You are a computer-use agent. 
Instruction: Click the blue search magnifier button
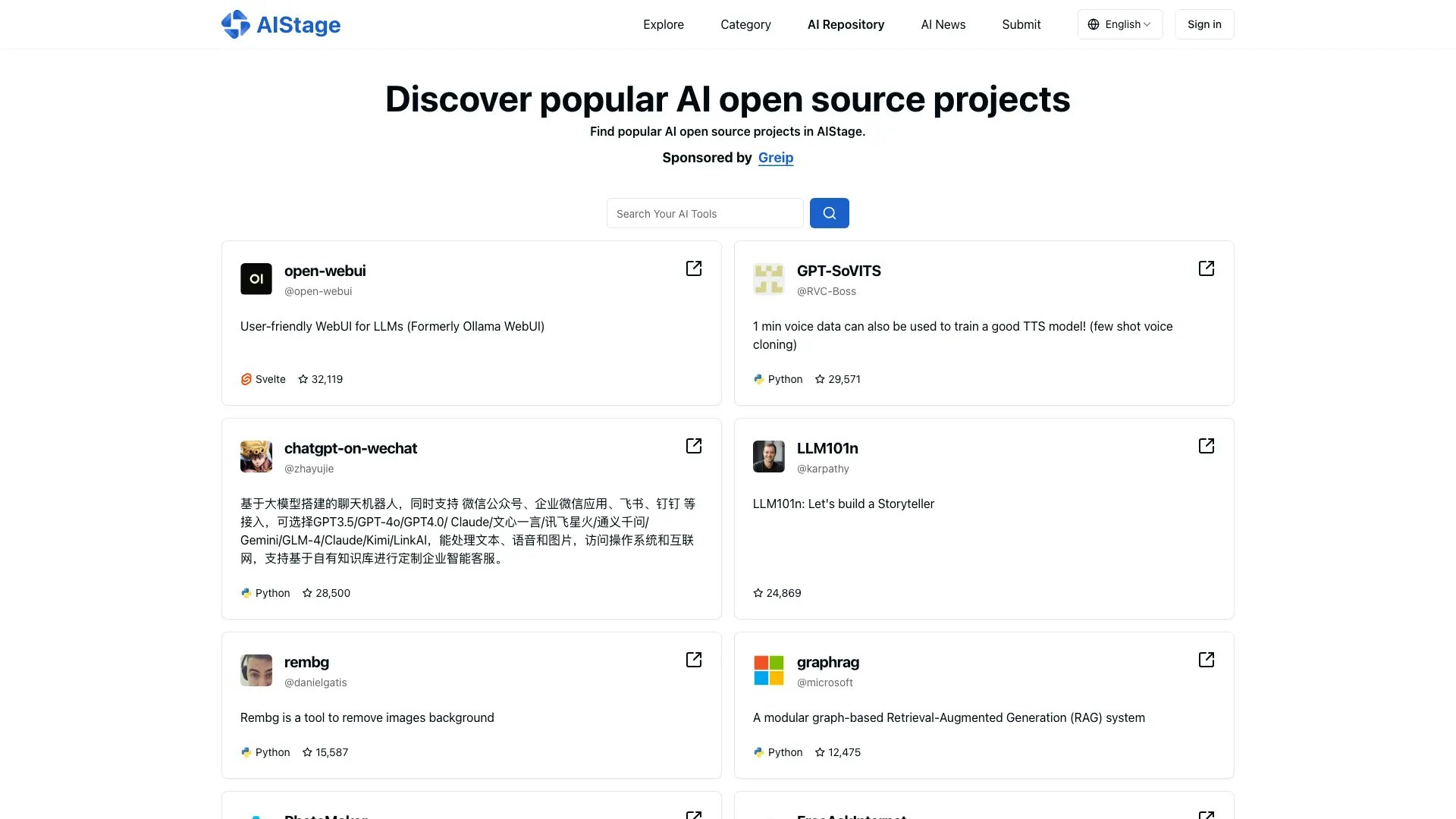point(829,213)
